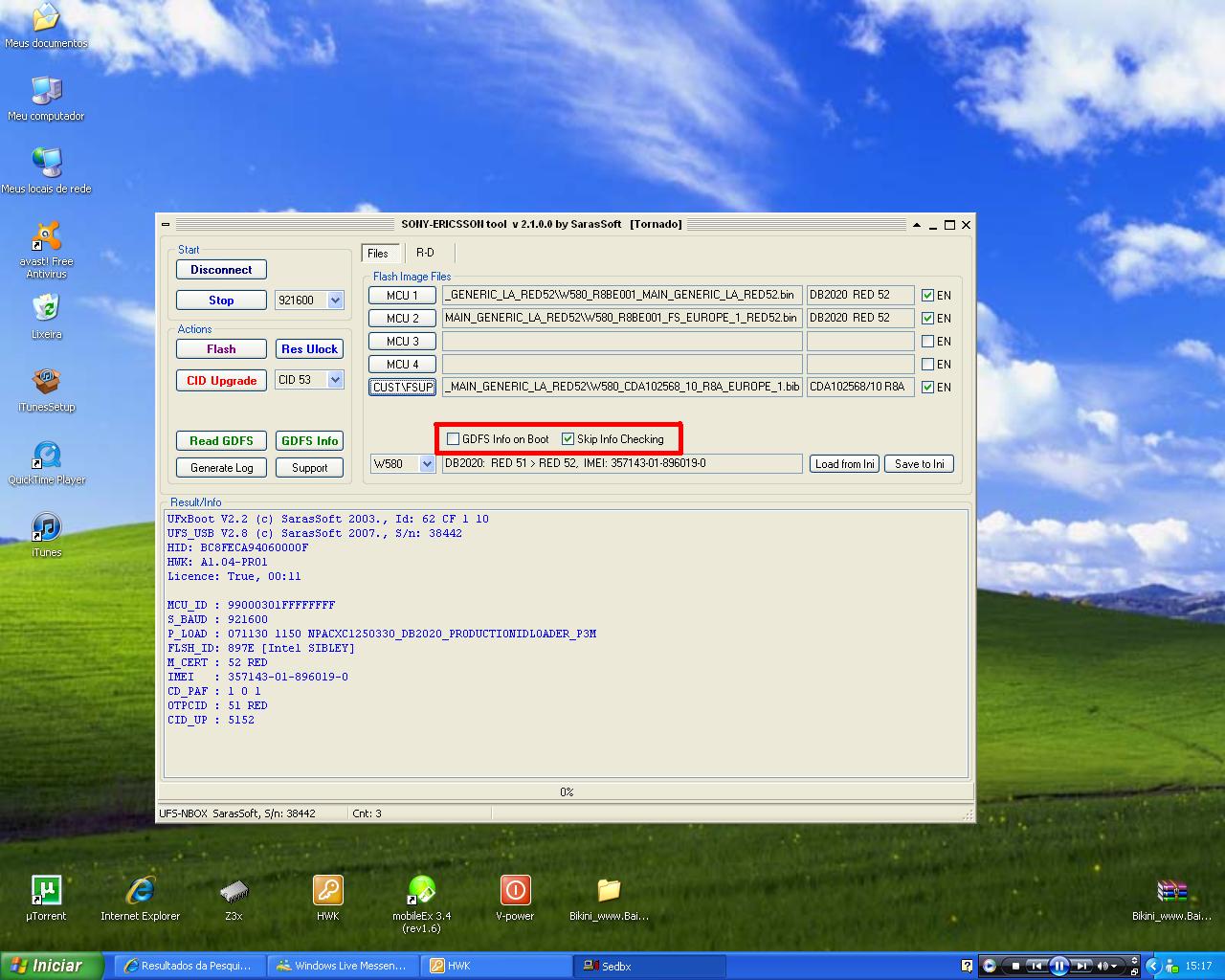Open the W580 phone model dropdown
This screenshot has height=980, width=1225.
(428, 464)
